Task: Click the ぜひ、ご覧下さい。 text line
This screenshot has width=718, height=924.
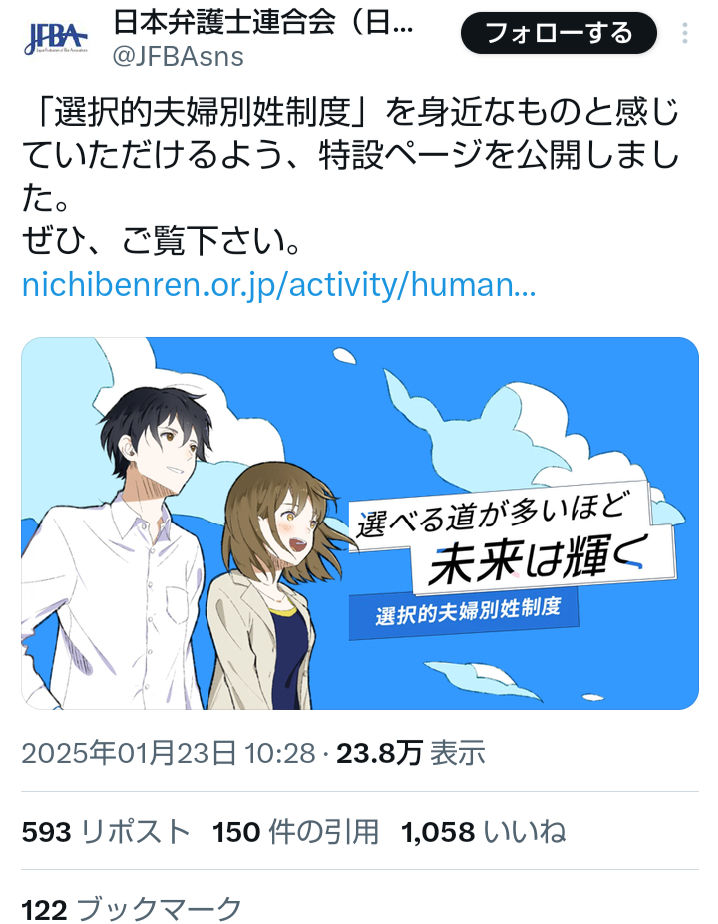Action: 162,242
